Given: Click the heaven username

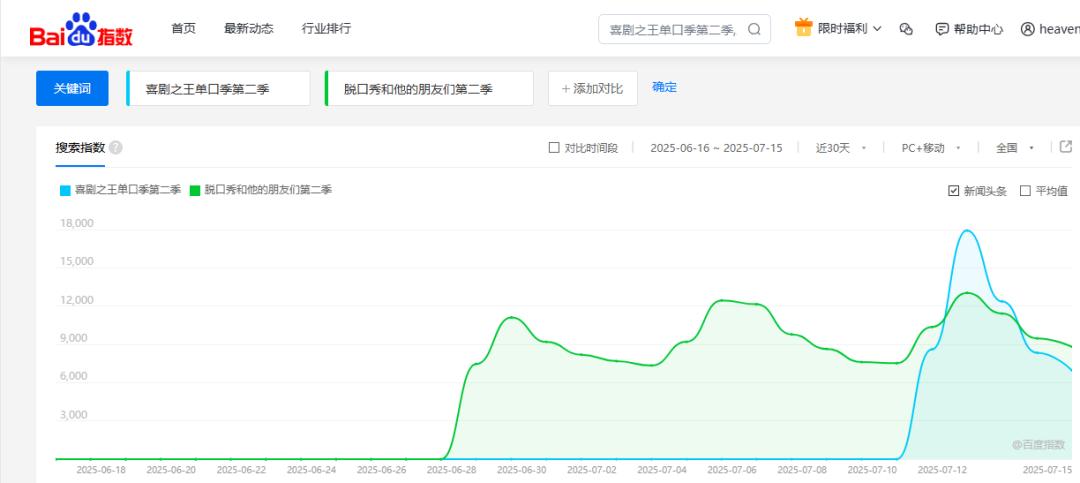Looking at the screenshot, I should 1059,29.
